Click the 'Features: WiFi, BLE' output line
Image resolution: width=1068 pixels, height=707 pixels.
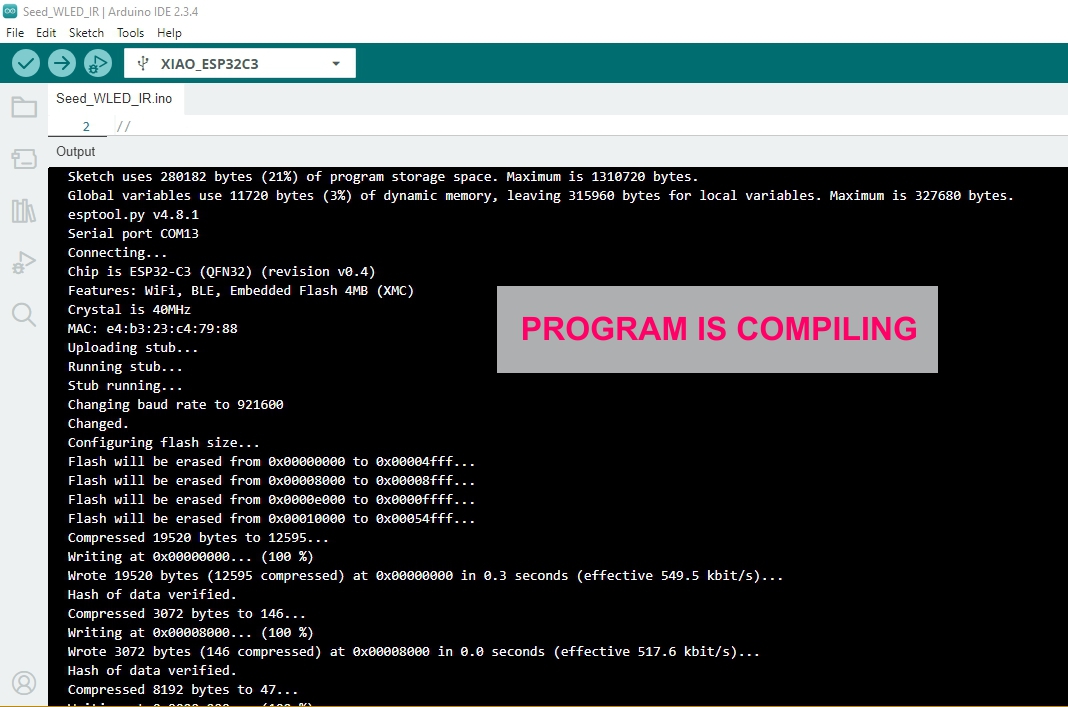pyautogui.click(x=240, y=291)
